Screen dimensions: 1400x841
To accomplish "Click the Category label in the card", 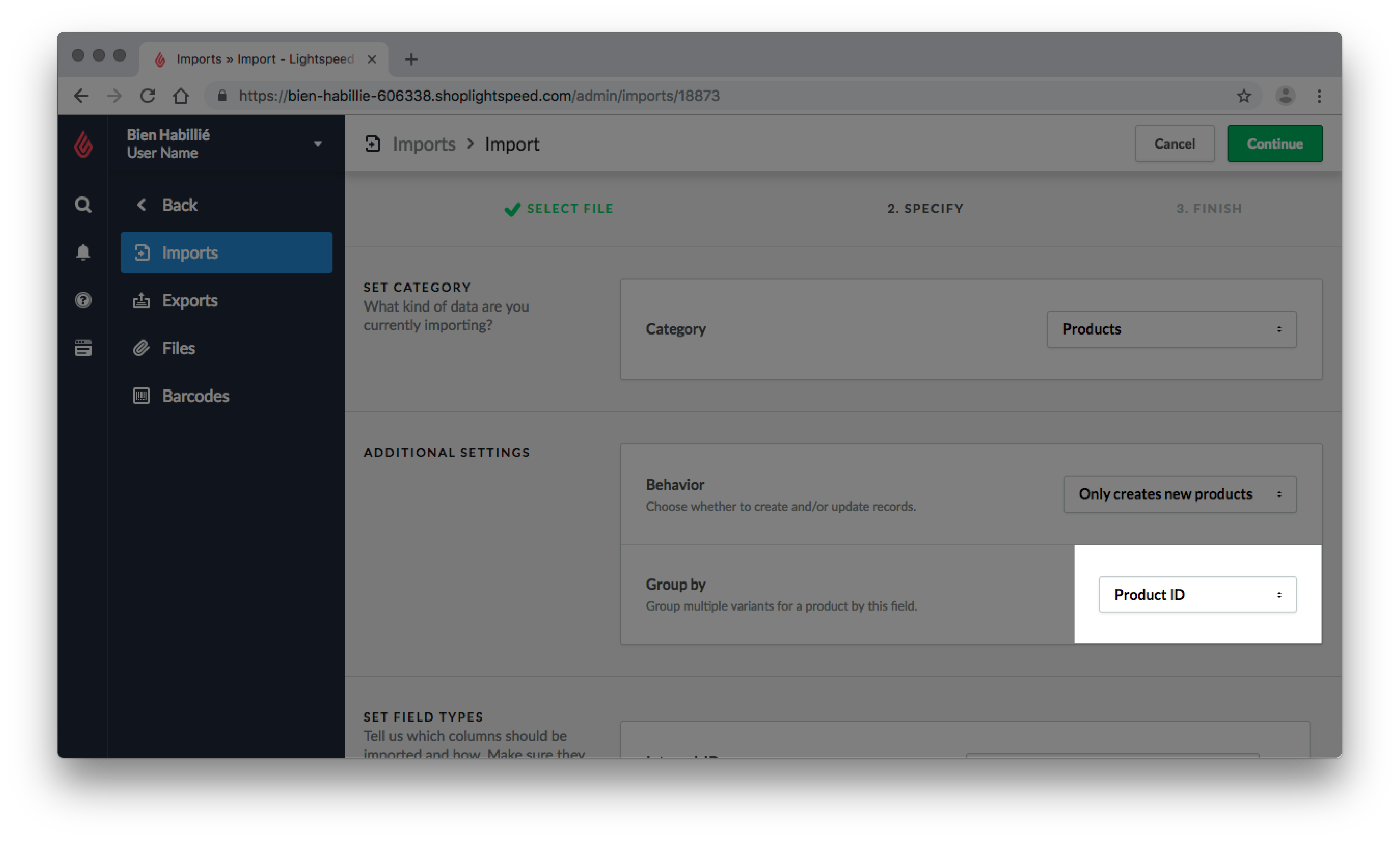I will [x=676, y=329].
